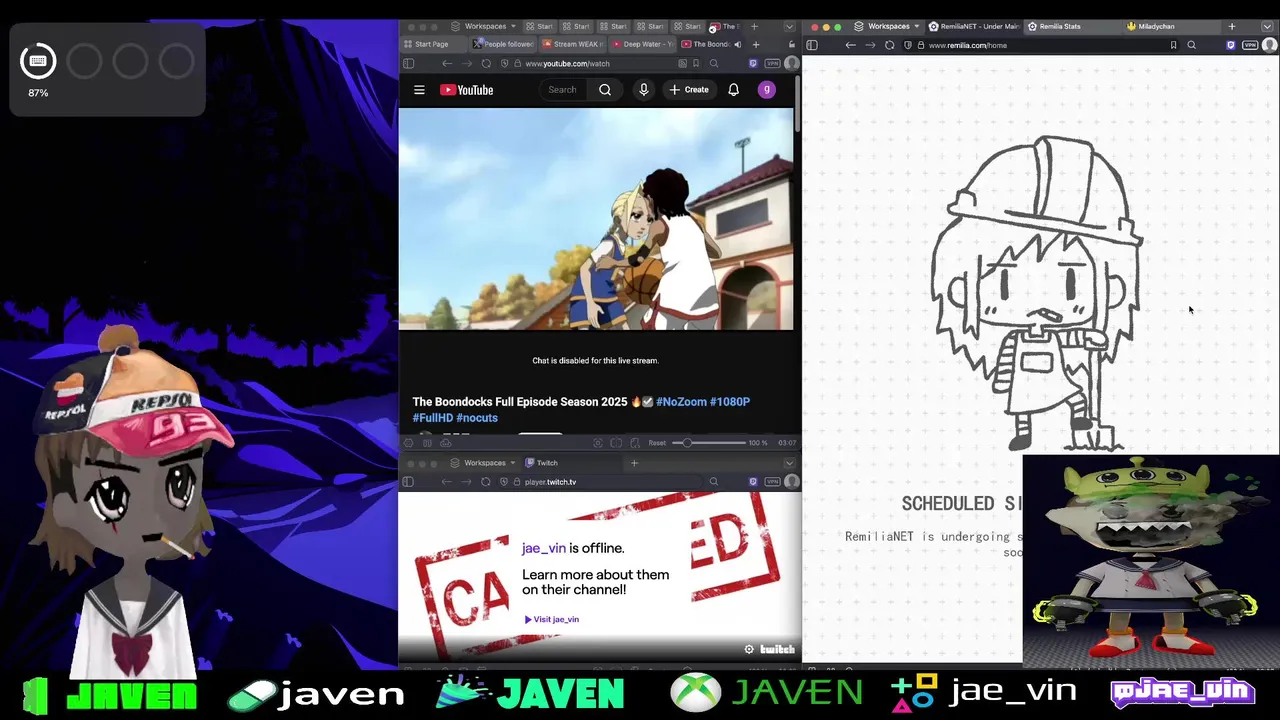
Task: Click VPN badge in Twitch browser window
Action: coord(772,482)
